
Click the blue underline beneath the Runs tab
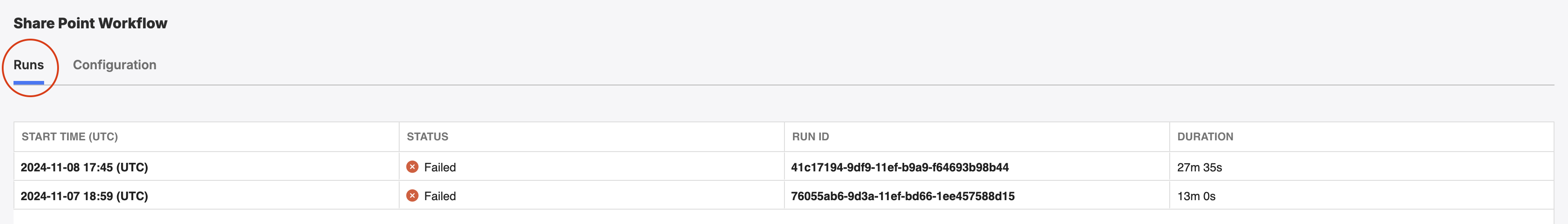[29, 83]
